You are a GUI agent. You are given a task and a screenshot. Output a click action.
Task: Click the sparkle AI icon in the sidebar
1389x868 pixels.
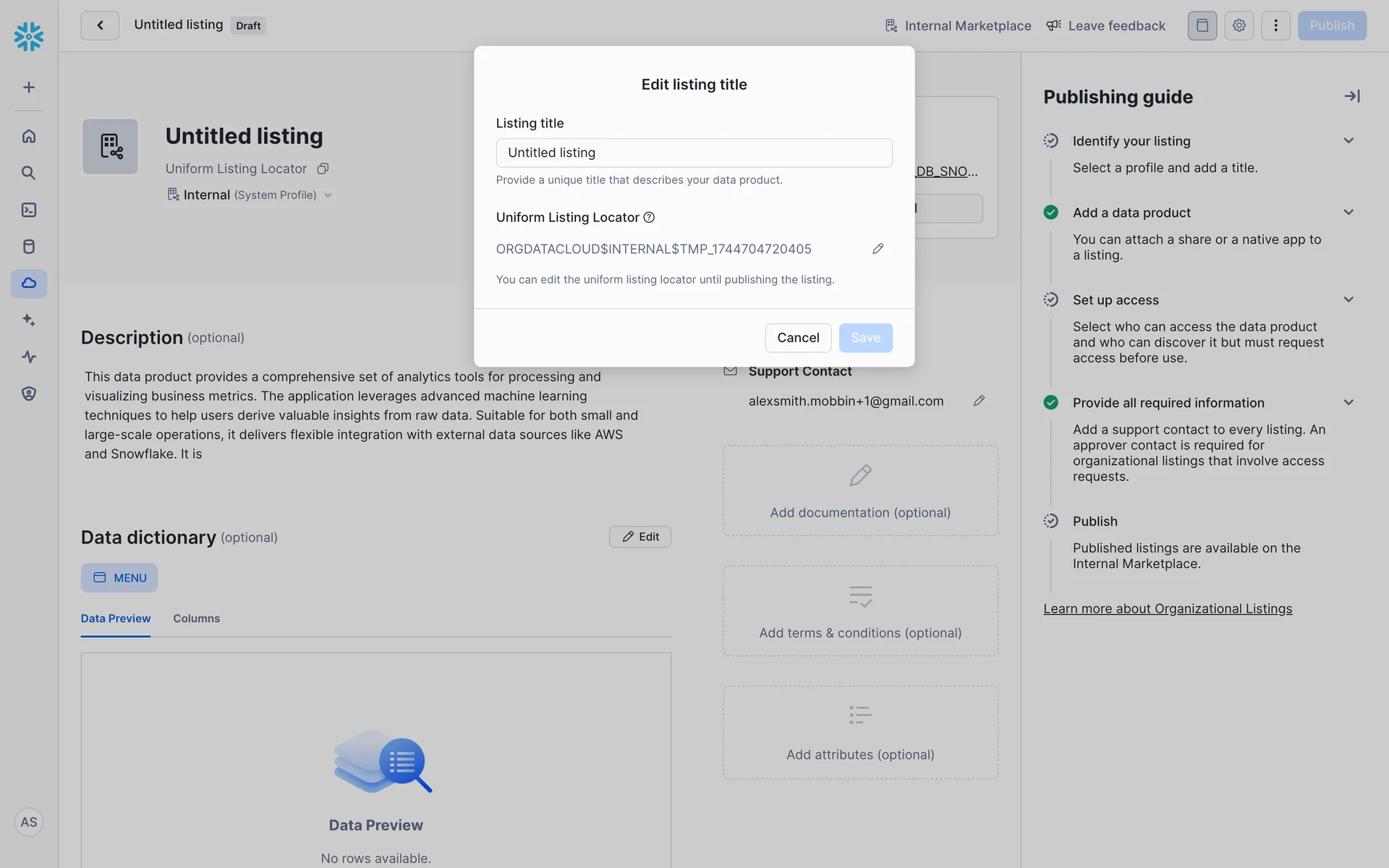pos(29,320)
